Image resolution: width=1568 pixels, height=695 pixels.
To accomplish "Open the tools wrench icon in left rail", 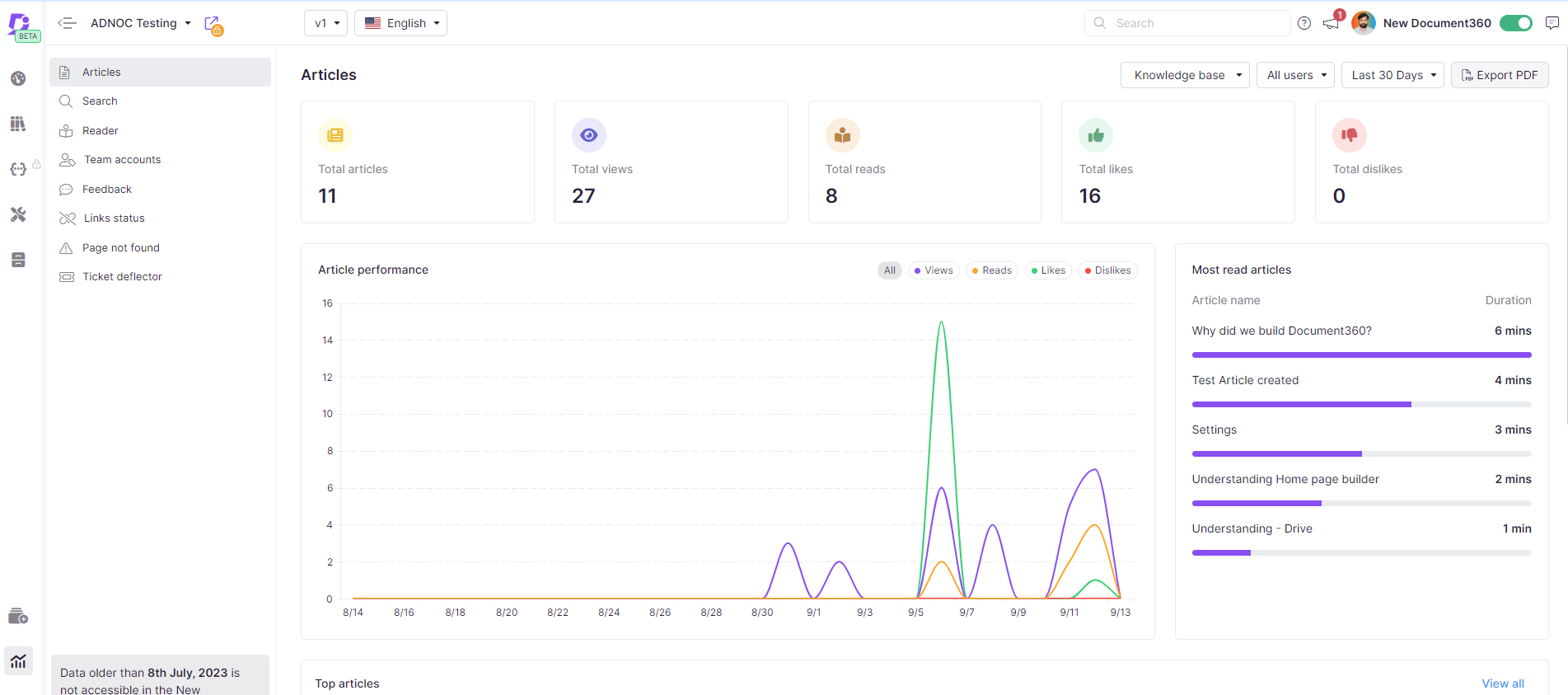I will click(x=18, y=214).
